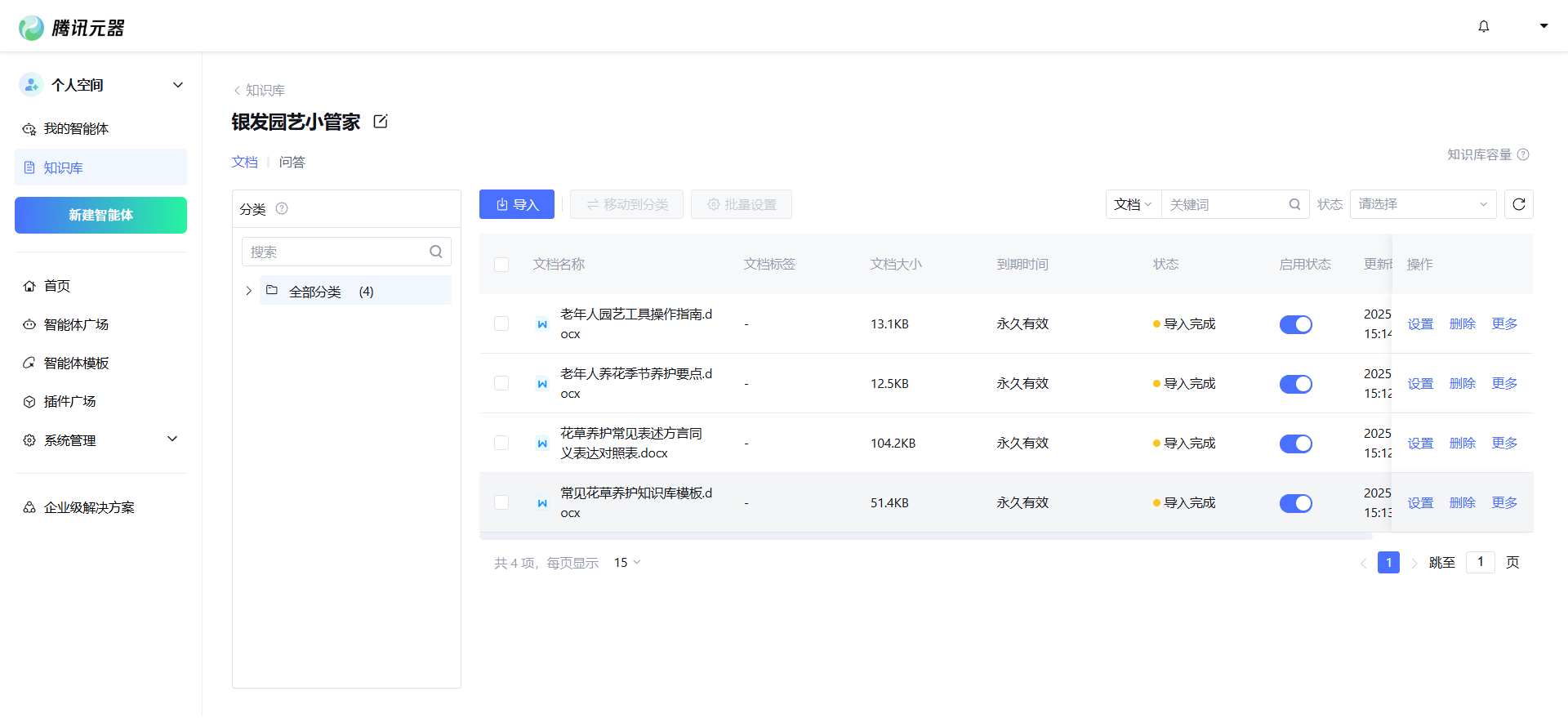Click the help icon next to 分类
1568x718 pixels.
click(282, 208)
